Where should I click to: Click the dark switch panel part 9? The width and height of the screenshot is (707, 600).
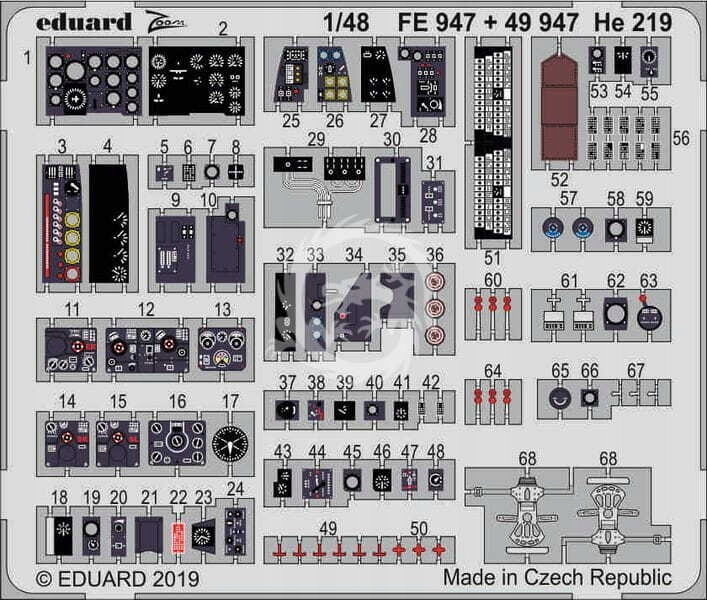[x=175, y=249]
